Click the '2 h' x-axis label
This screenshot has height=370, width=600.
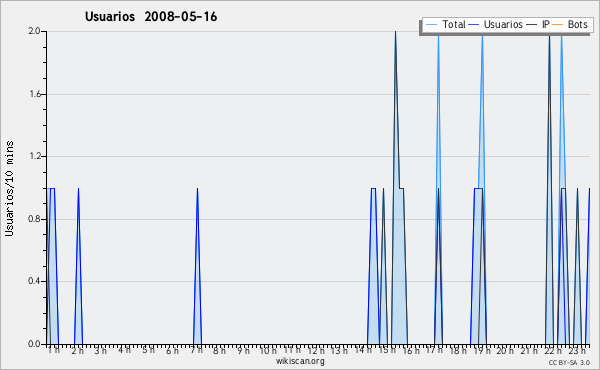77,350
